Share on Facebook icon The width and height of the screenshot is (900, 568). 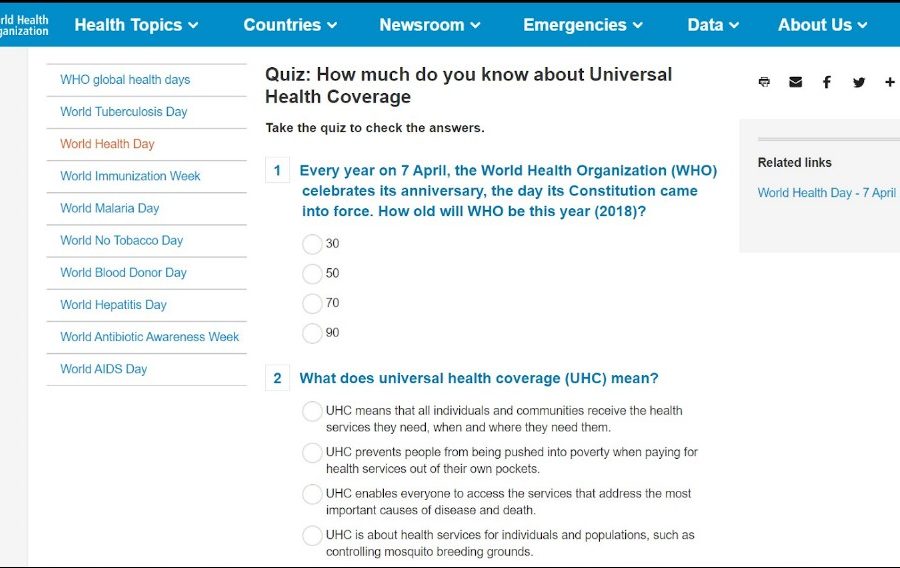[x=827, y=82]
